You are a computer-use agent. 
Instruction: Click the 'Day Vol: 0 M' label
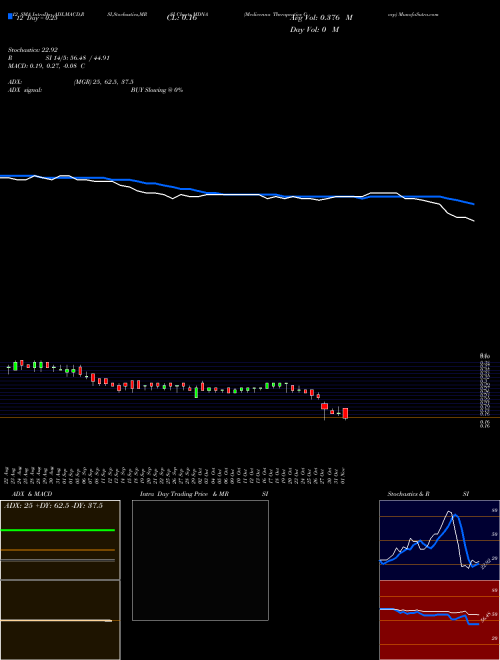(x=314, y=30)
